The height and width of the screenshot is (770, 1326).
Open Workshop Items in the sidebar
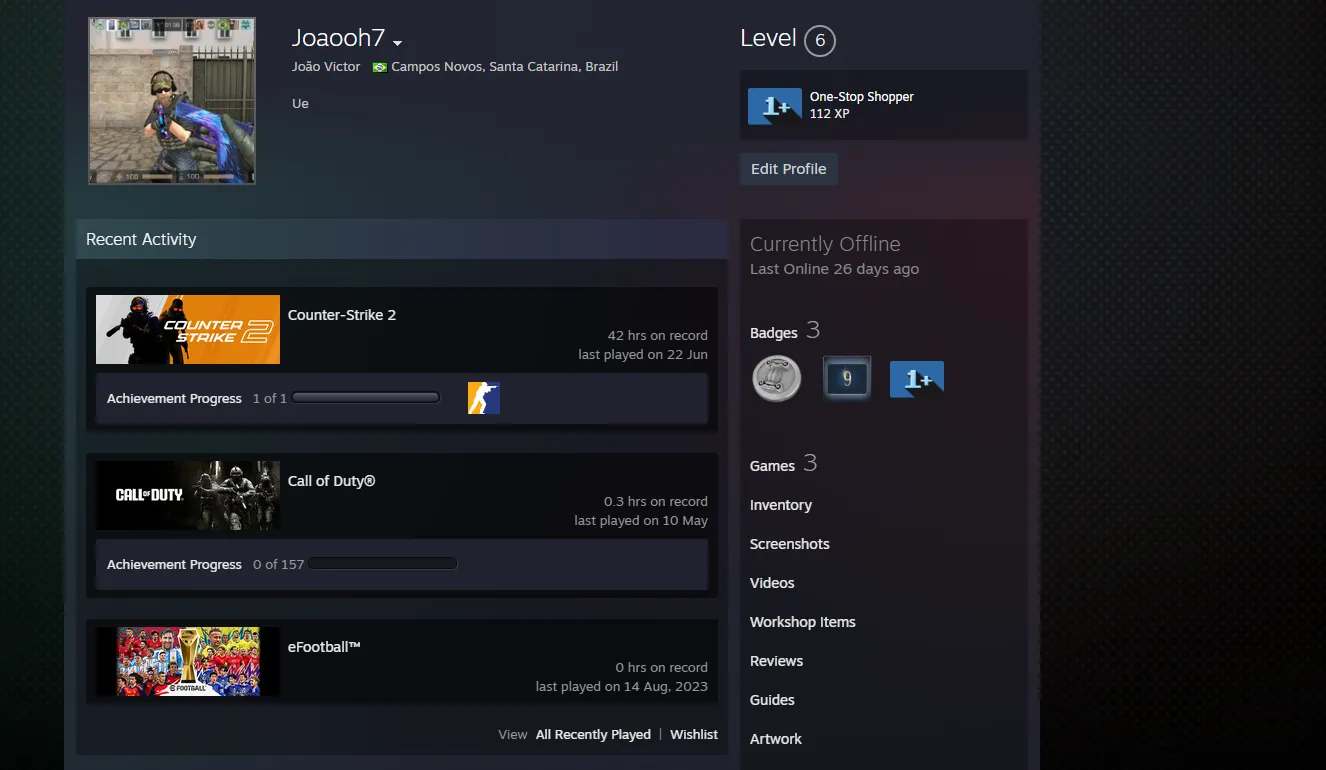click(803, 622)
